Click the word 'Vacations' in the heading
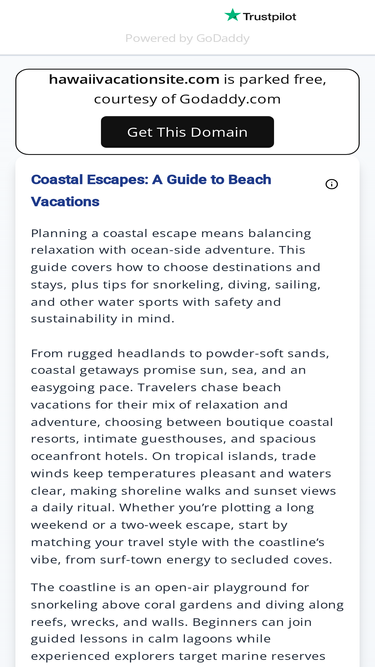 click(x=65, y=202)
